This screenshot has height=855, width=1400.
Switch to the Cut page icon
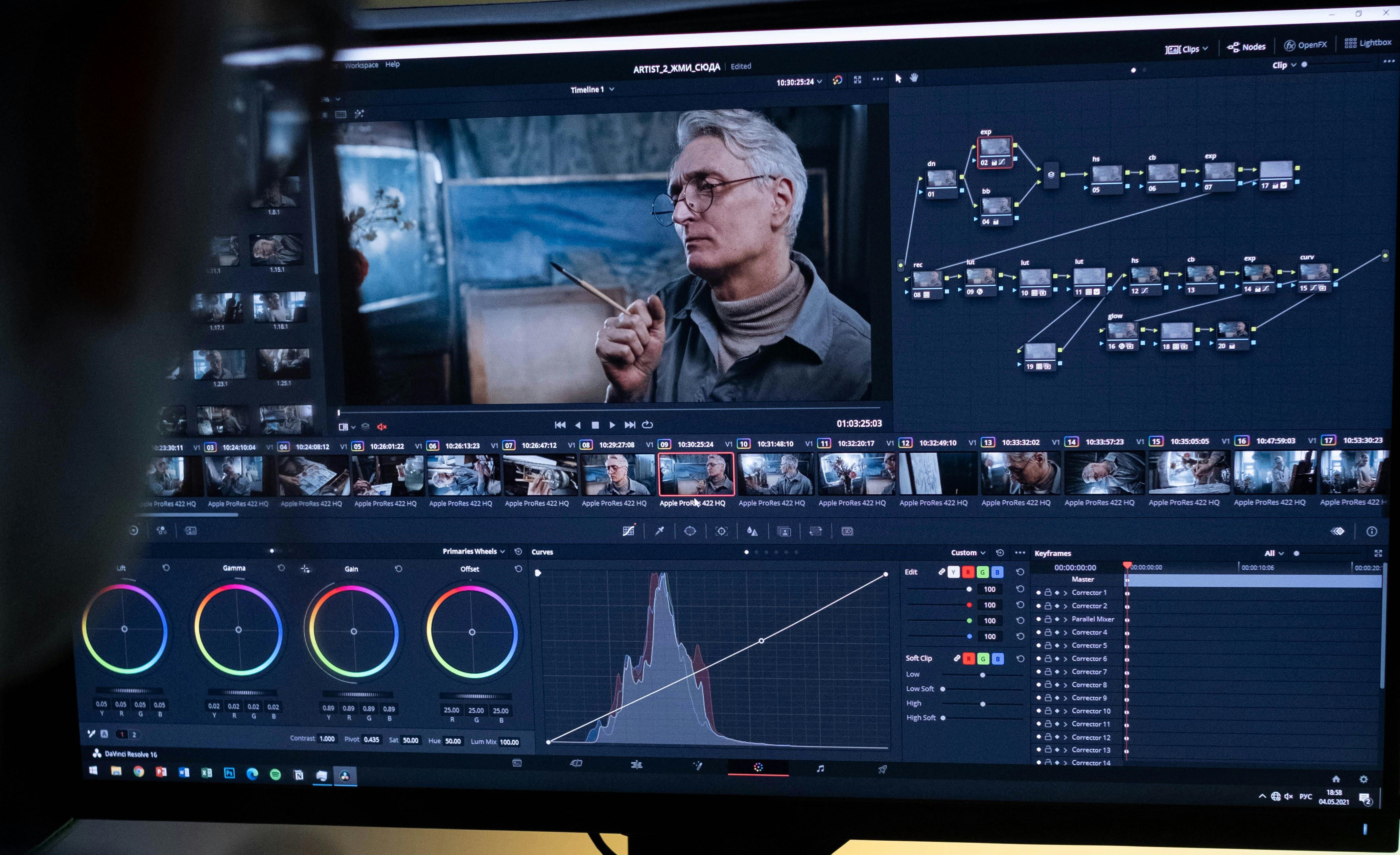576,763
